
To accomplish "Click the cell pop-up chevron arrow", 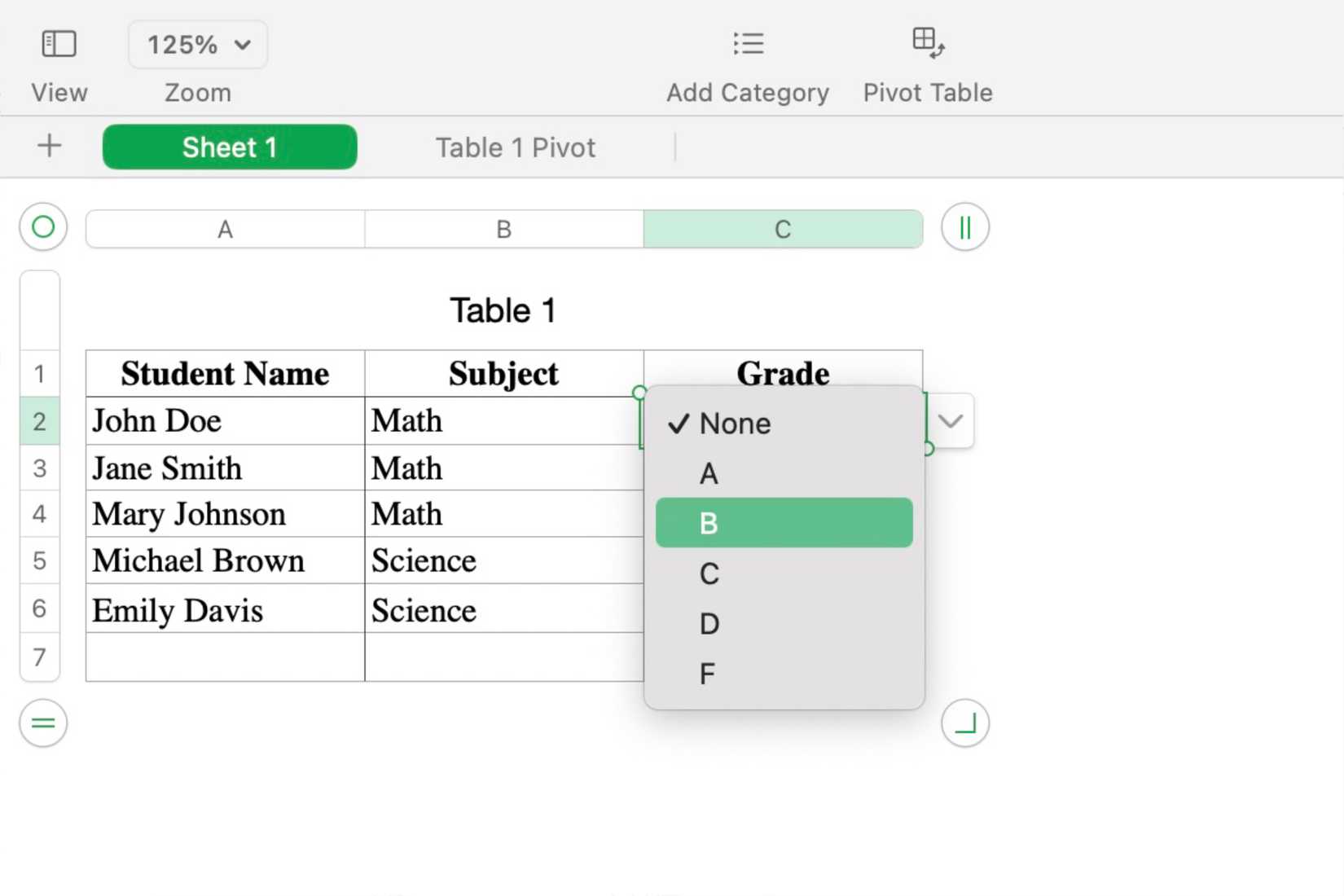I will tap(950, 421).
